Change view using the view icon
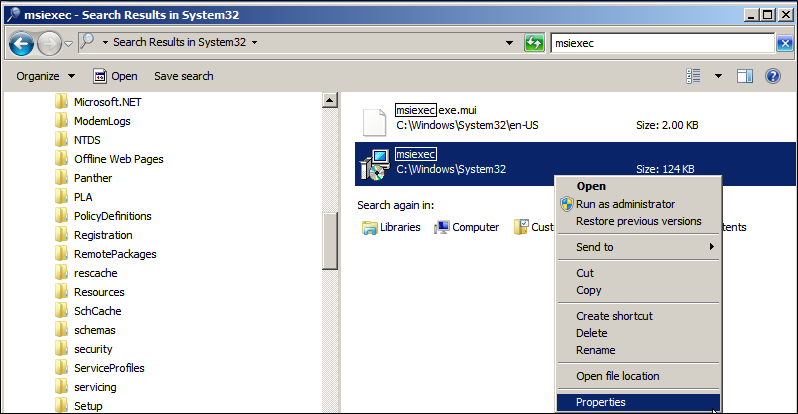The image size is (798, 414). 693,76
